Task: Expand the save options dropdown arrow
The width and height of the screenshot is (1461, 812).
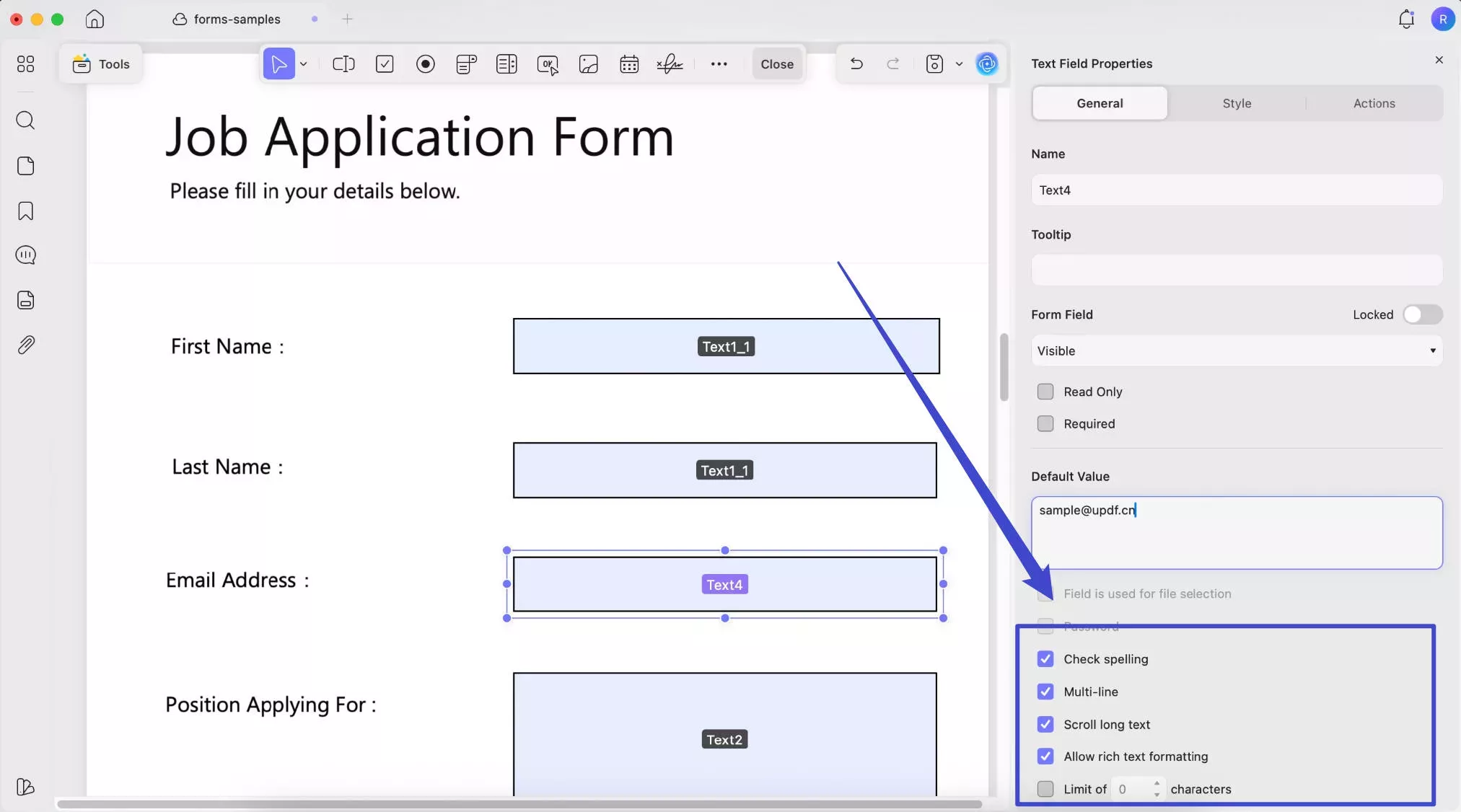Action: [959, 64]
